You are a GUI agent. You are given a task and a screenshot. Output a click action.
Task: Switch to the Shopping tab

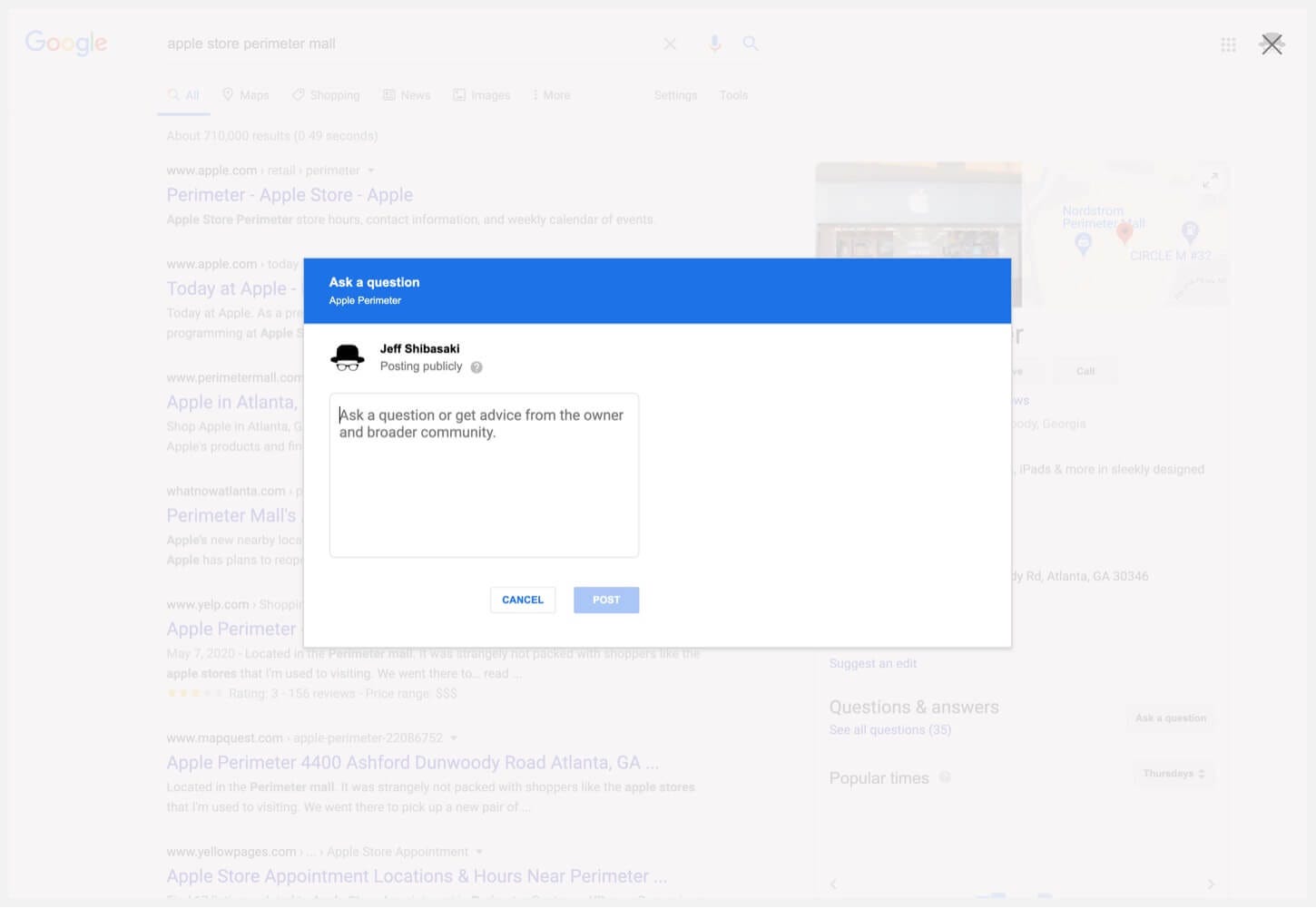pyautogui.click(x=326, y=95)
